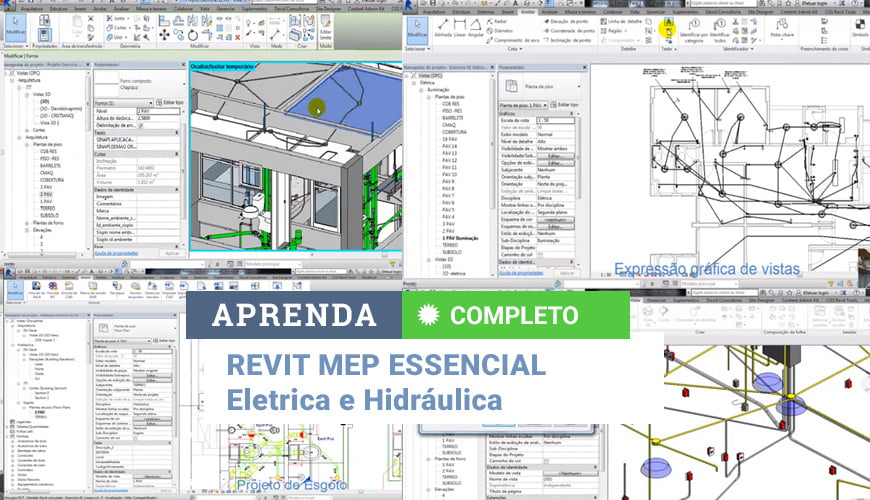Image resolution: width=870 pixels, height=500 pixels.
Task: Open the Anotar ribbon tab in top-right window
Action: pos(528,12)
